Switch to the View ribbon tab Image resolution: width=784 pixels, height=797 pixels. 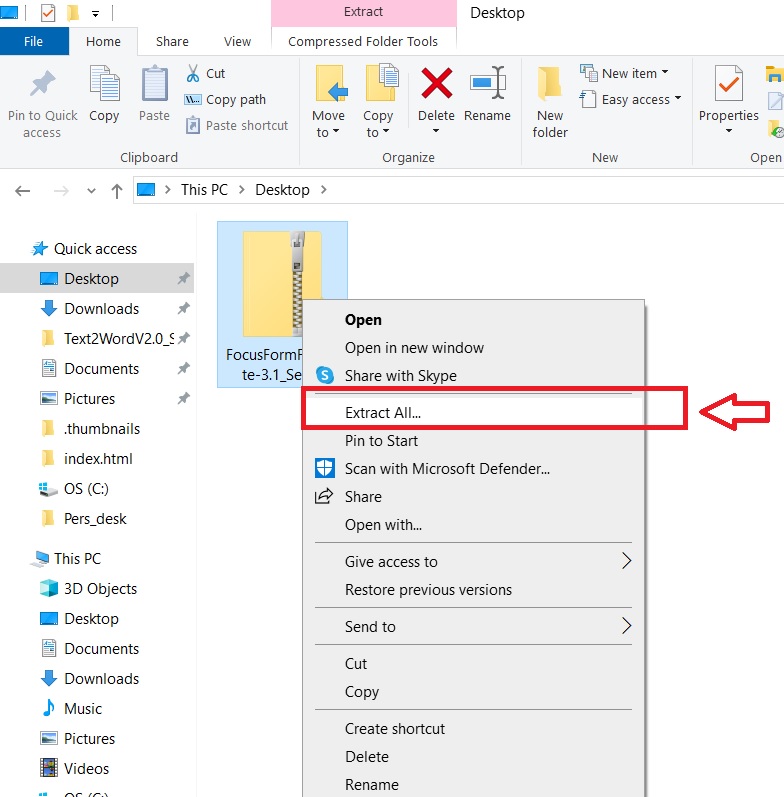[x=237, y=42]
